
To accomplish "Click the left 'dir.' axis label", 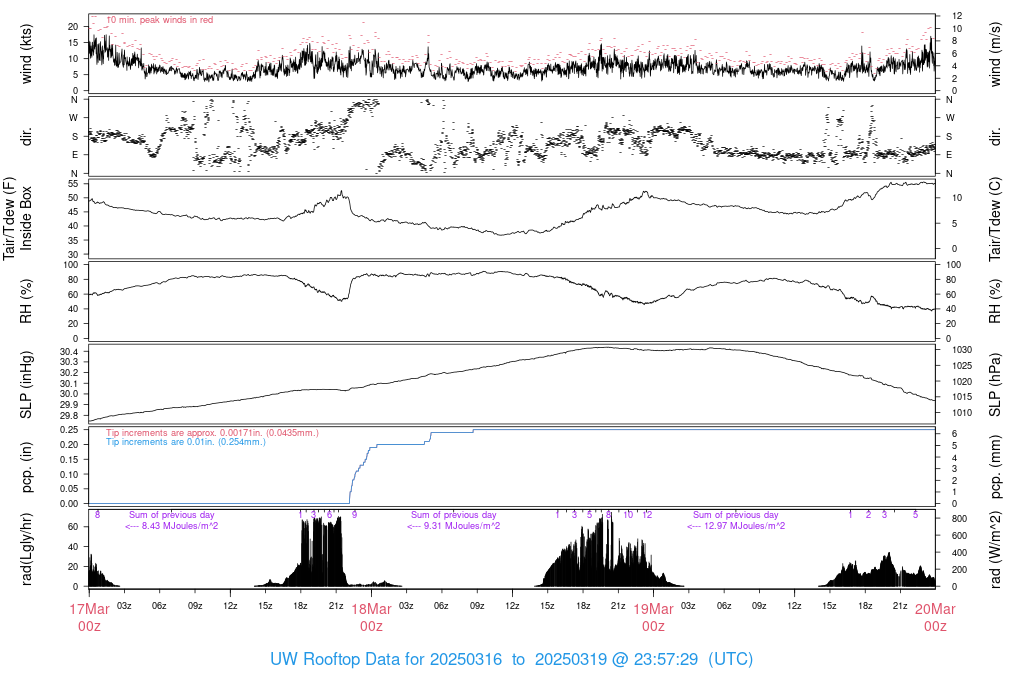I will [26, 137].
